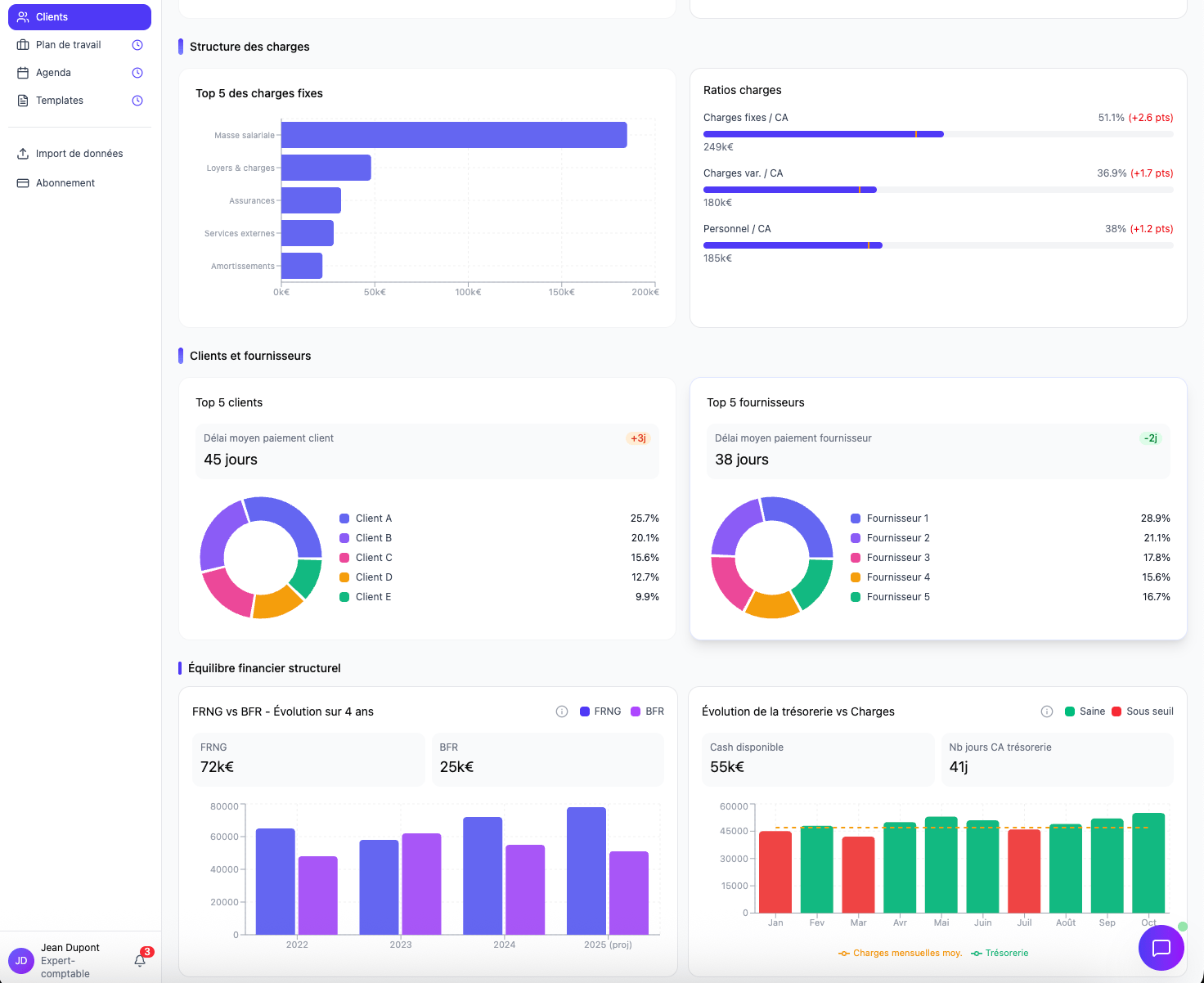Open Import de données in sidebar
The height and width of the screenshot is (983, 1204).
[x=79, y=154]
